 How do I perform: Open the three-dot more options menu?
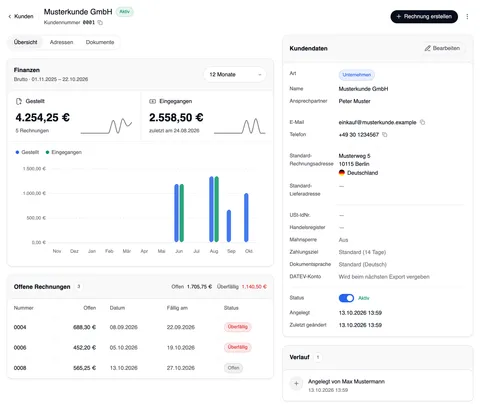coord(467,16)
